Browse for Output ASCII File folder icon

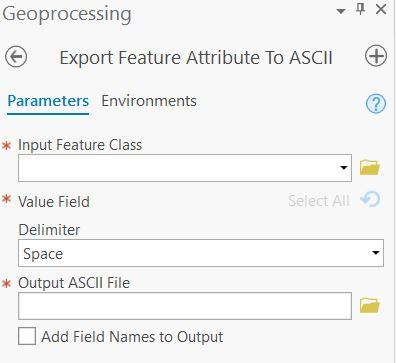tap(370, 305)
